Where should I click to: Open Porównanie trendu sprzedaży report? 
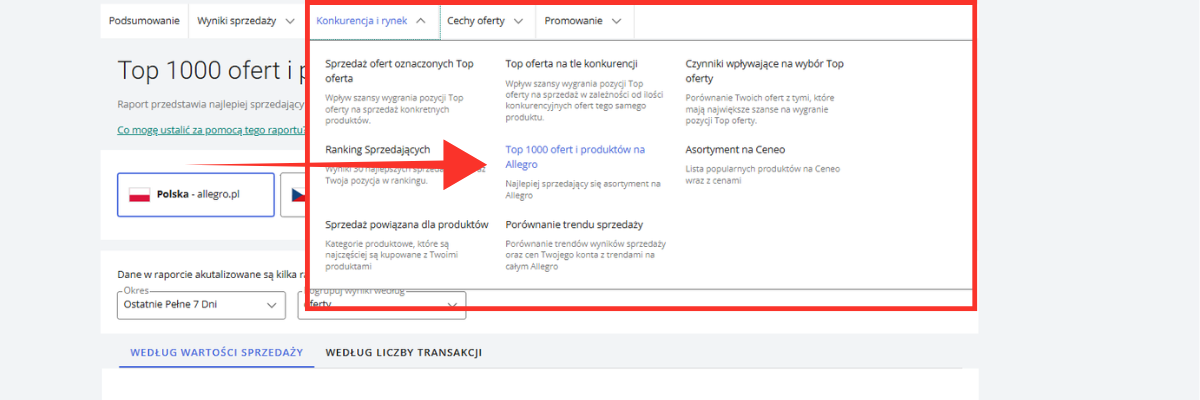[573, 224]
